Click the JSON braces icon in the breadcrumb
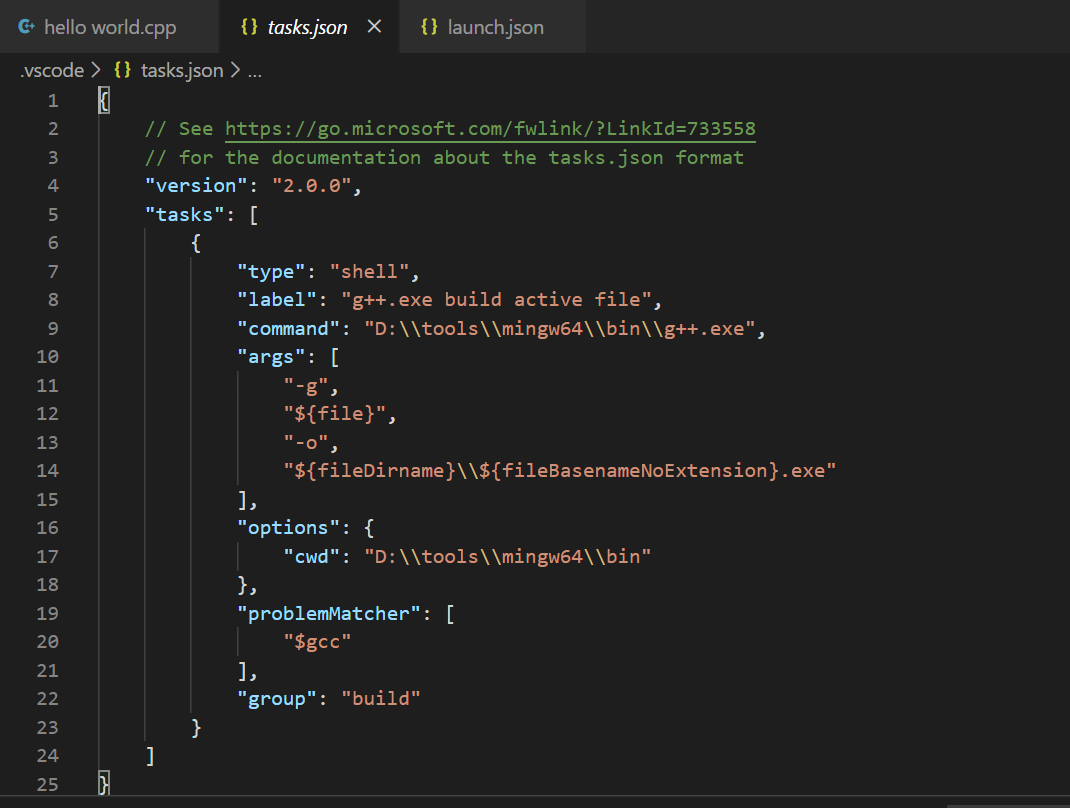The image size is (1070, 808). 123,70
